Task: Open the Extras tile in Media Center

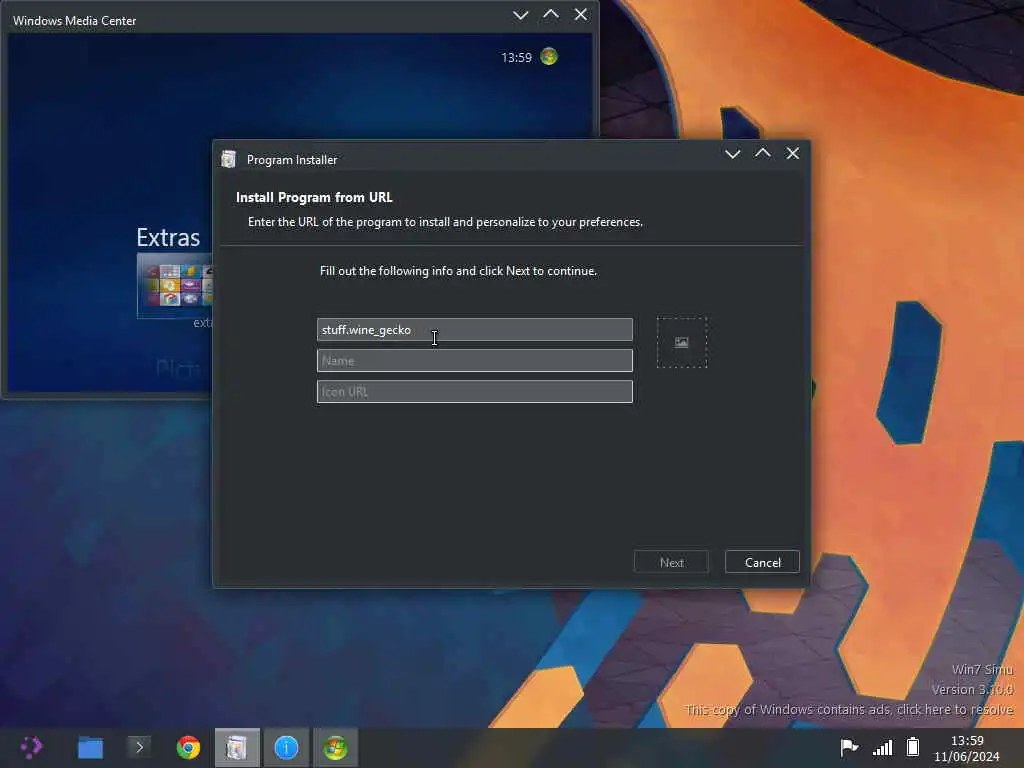Action: [175, 286]
